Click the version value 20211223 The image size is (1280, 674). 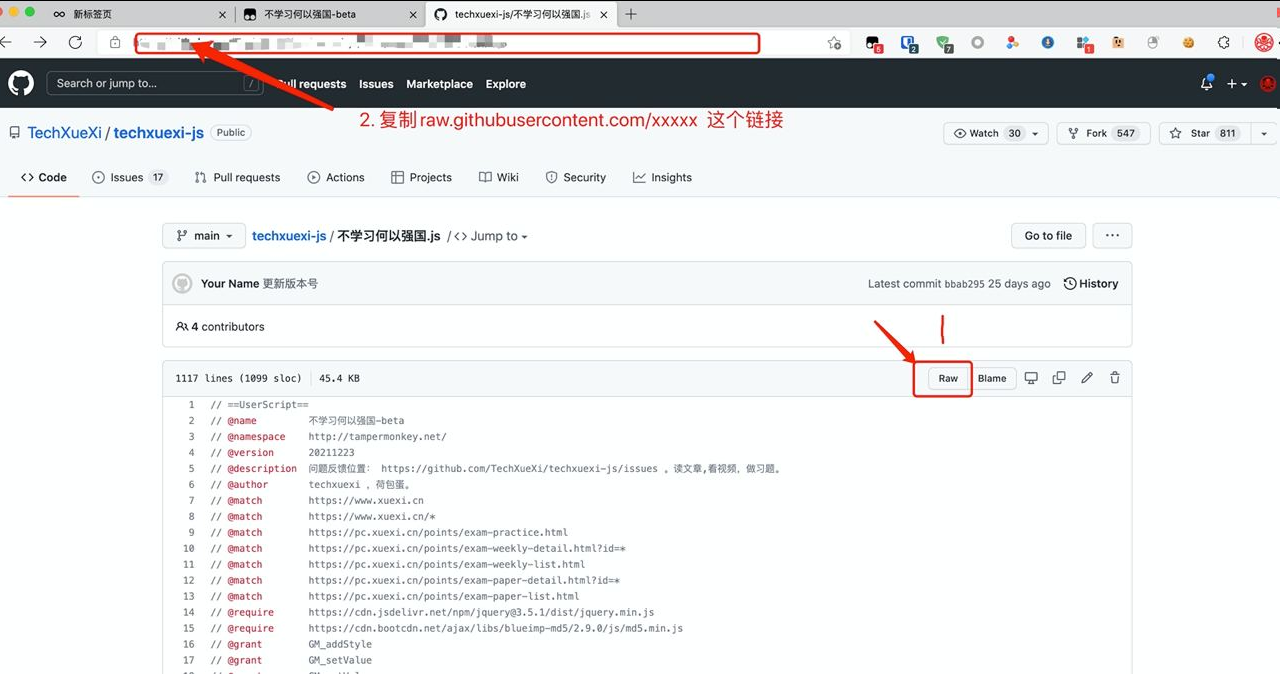point(331,453)
